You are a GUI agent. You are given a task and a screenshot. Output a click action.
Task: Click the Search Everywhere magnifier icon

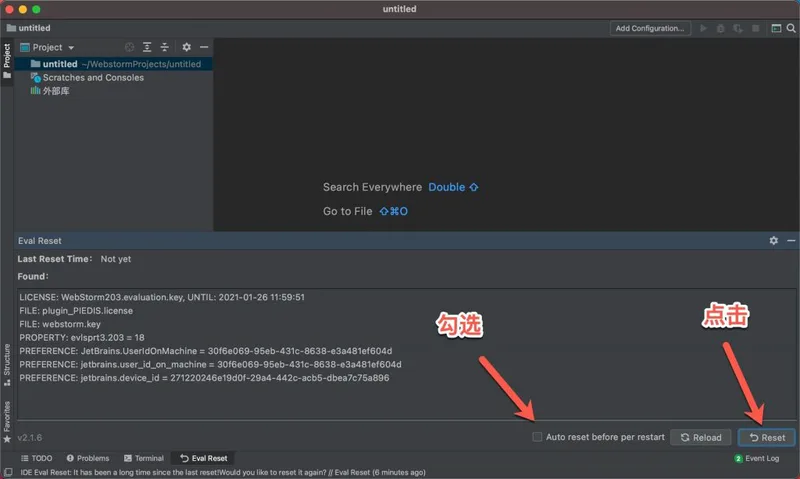click(790, 29)
